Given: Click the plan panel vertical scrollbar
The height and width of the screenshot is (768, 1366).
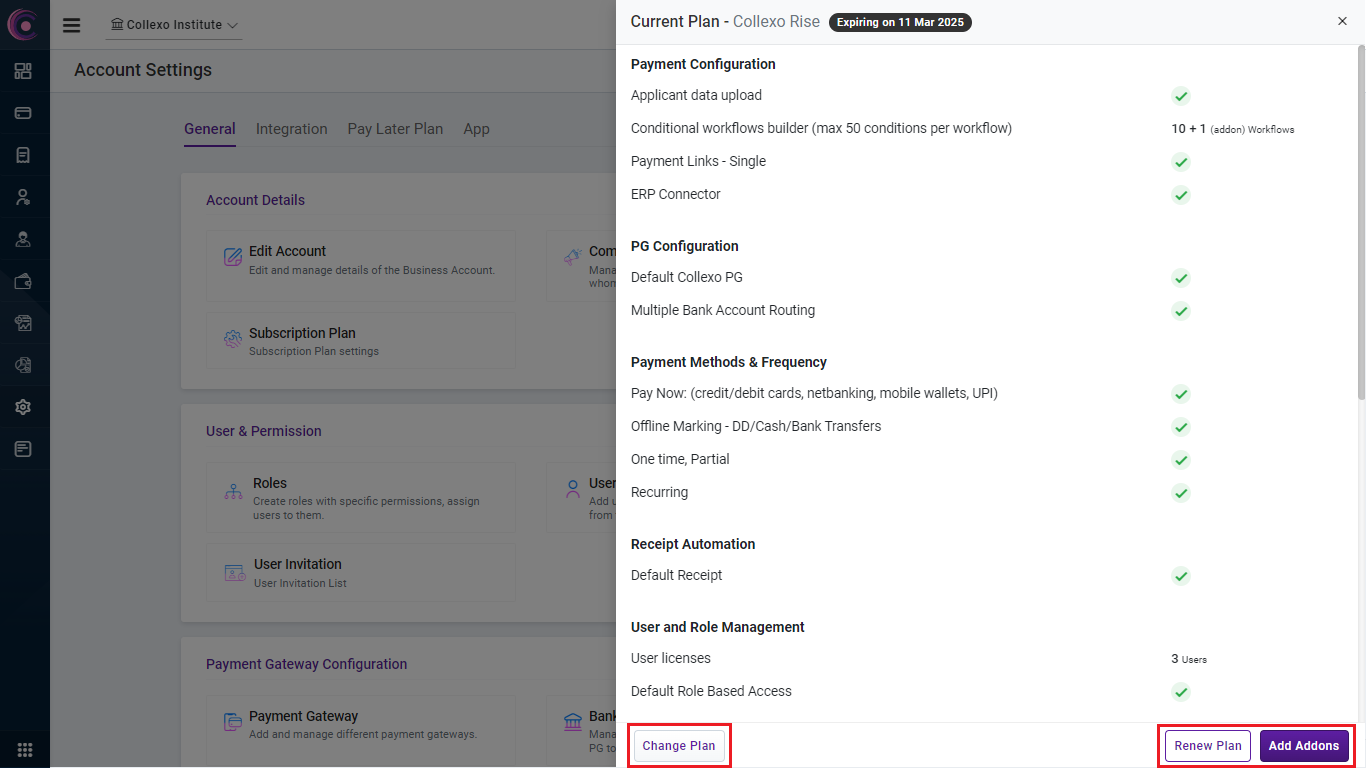Looking at the screenshot, I should 1360,220.
